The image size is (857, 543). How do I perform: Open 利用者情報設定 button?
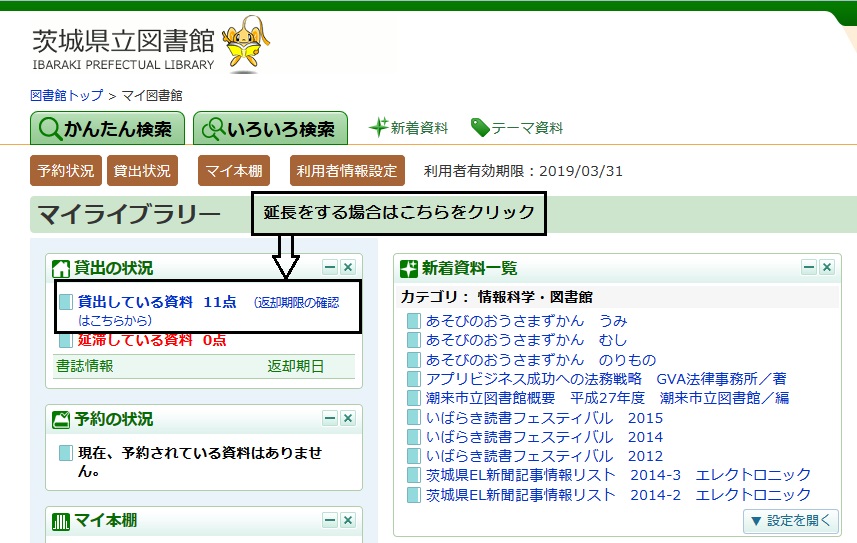[x=347, y=171]
